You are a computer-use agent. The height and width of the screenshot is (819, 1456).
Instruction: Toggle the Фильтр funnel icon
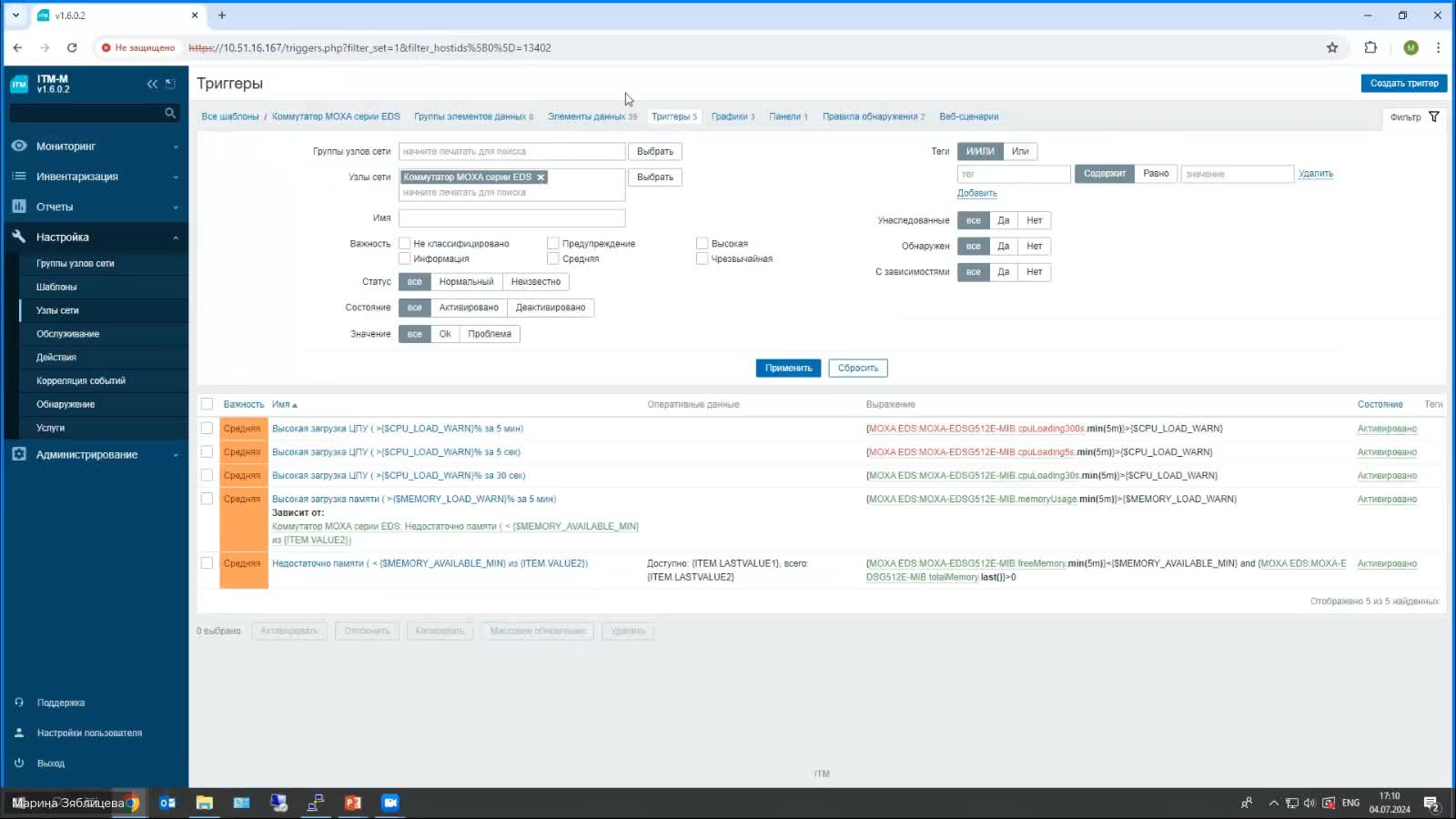pyautogui.click(x=1434, y=116)
